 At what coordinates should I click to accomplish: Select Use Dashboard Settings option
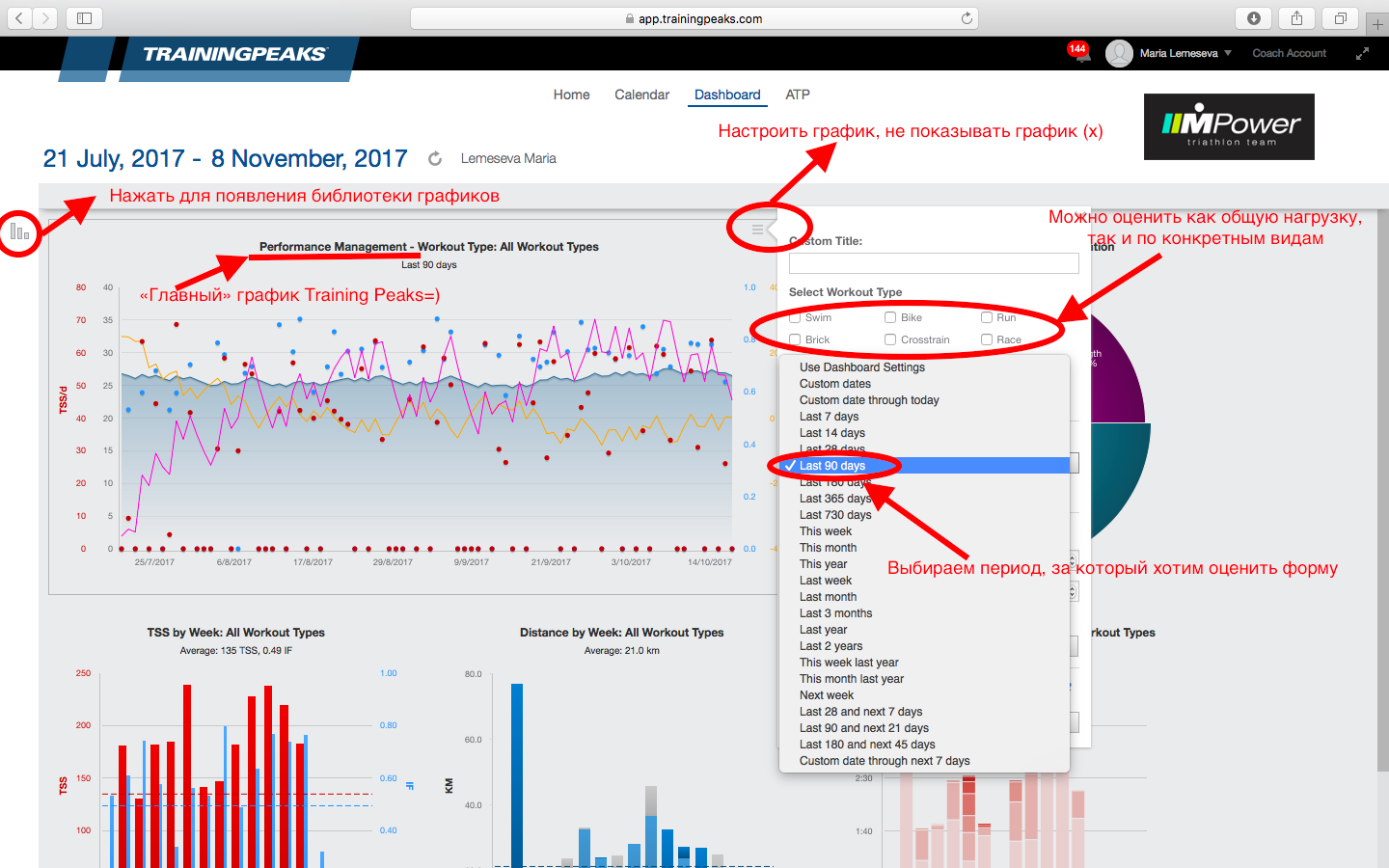tap(924, 367)
